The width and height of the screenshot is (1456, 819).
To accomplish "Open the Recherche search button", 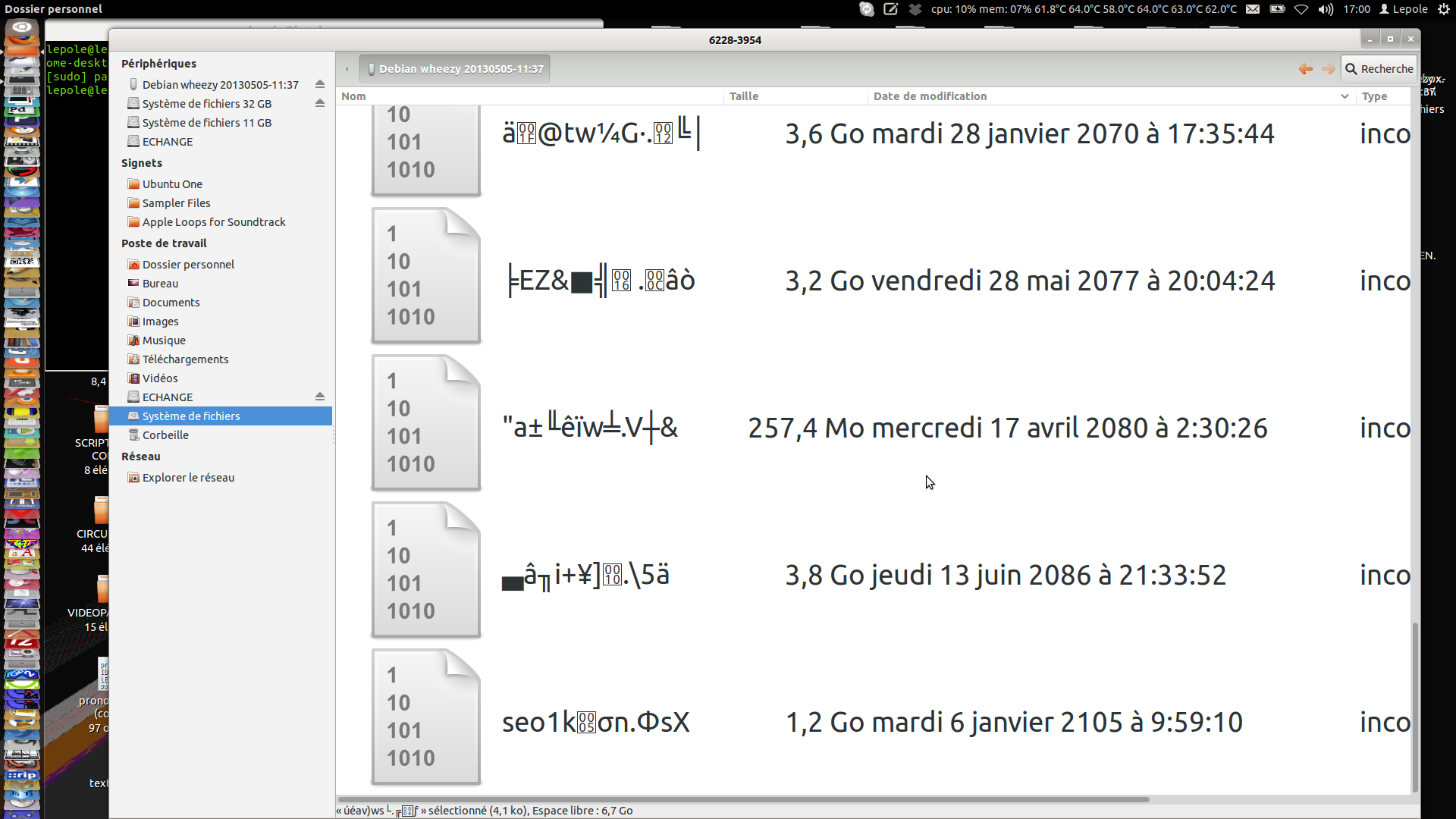I will (x=1379, y=69).
